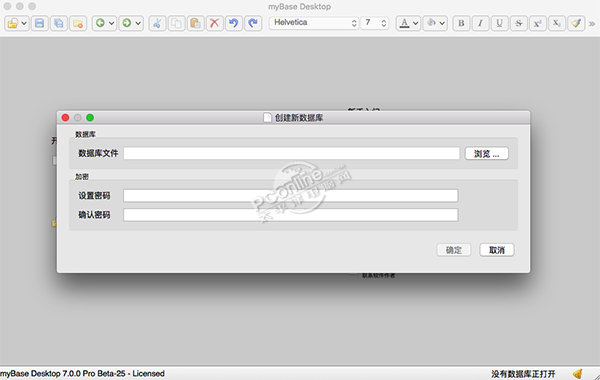Click the myBase Desktop 7.0.0 Pro status text
Image resolution: width=600 pixels, height=380 pixels.
pos(82,373)
